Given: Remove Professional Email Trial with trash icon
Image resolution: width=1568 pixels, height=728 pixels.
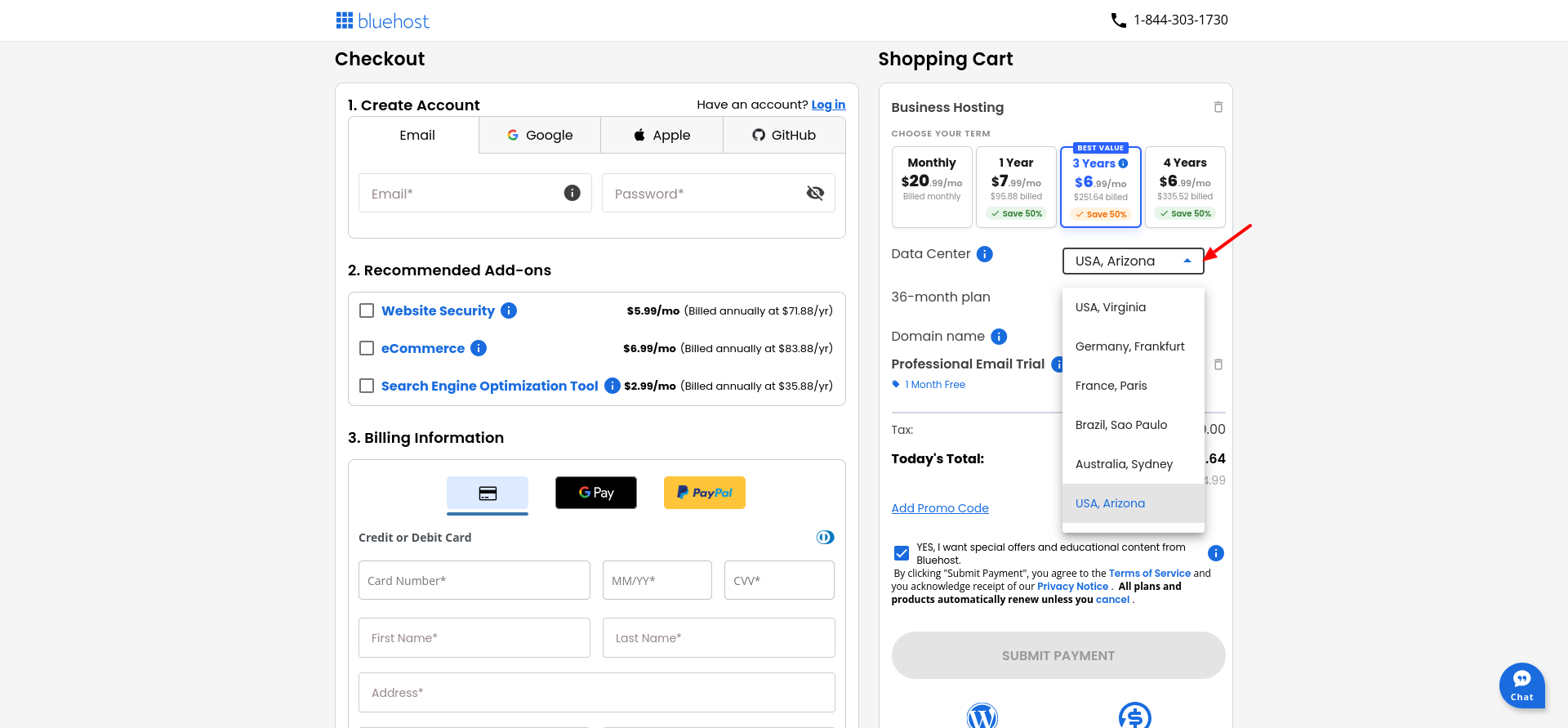Looking at the screenshot, I should 1218,364.
